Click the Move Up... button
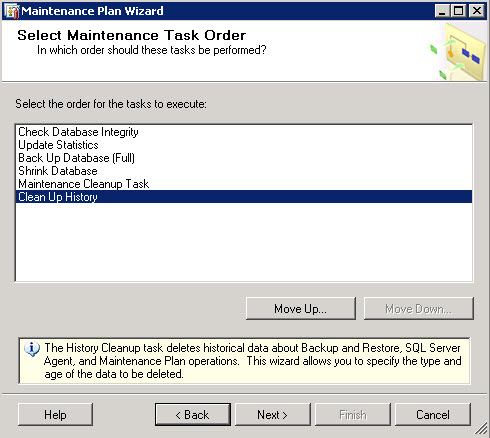 (301, 309)
